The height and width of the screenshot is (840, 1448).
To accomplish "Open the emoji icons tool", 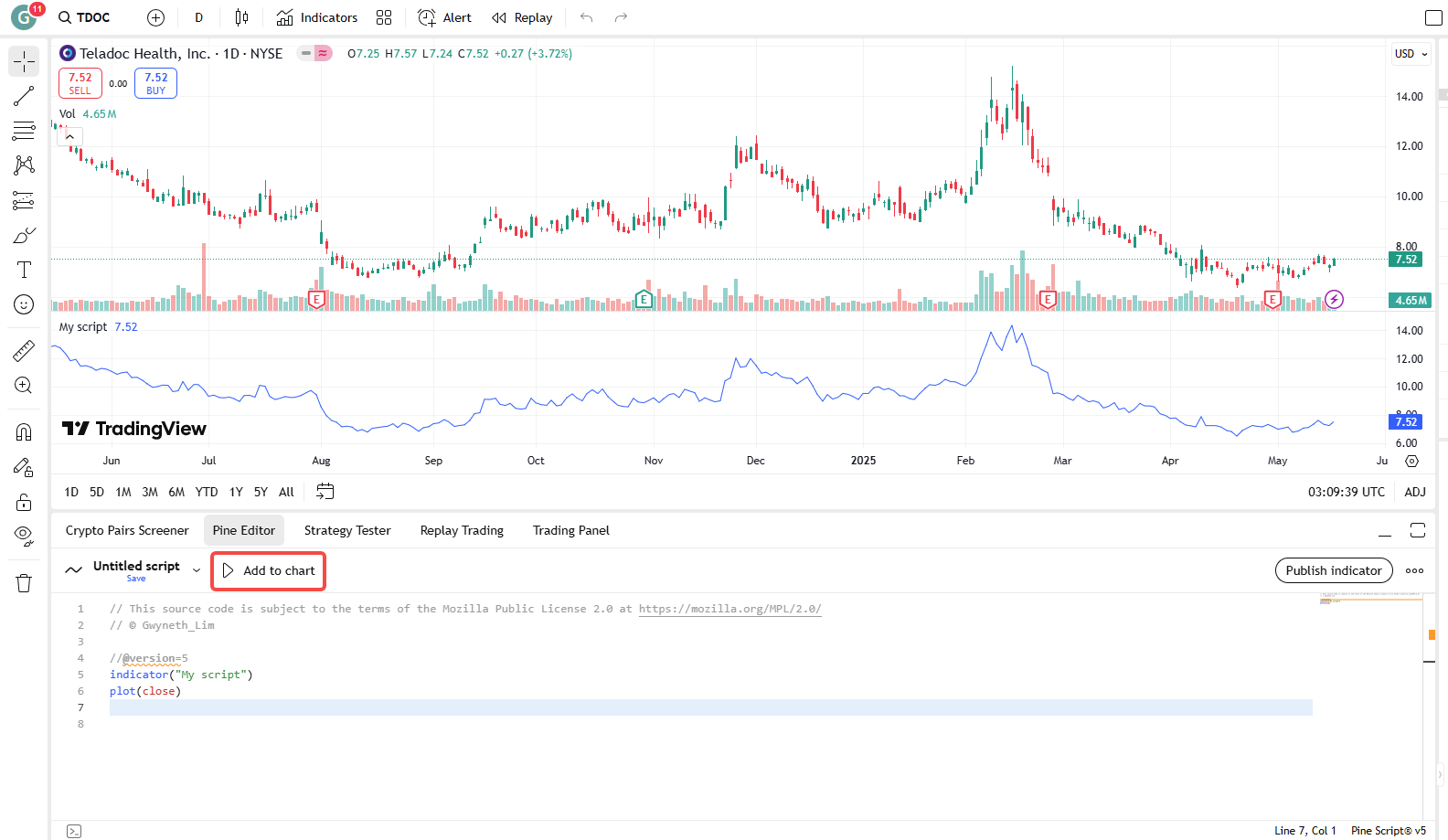I will 24,304.
